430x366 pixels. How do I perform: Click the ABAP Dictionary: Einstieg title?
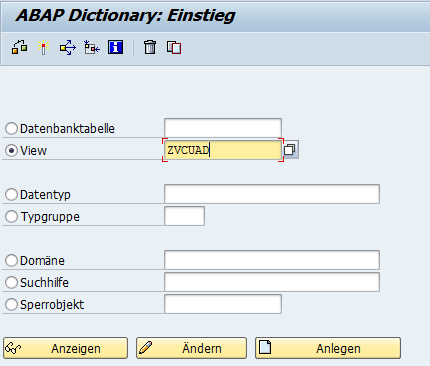[x=126, y=16]
